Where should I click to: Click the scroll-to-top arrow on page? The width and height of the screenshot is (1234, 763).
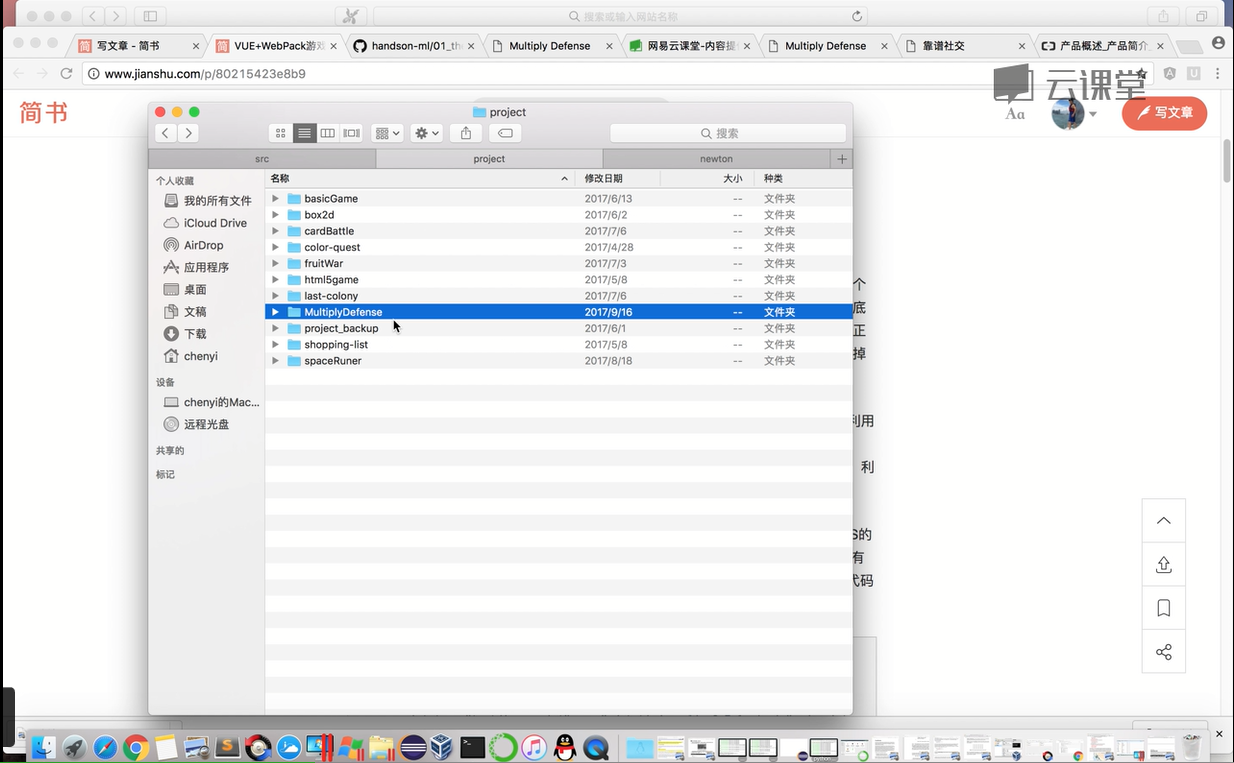1164,521
